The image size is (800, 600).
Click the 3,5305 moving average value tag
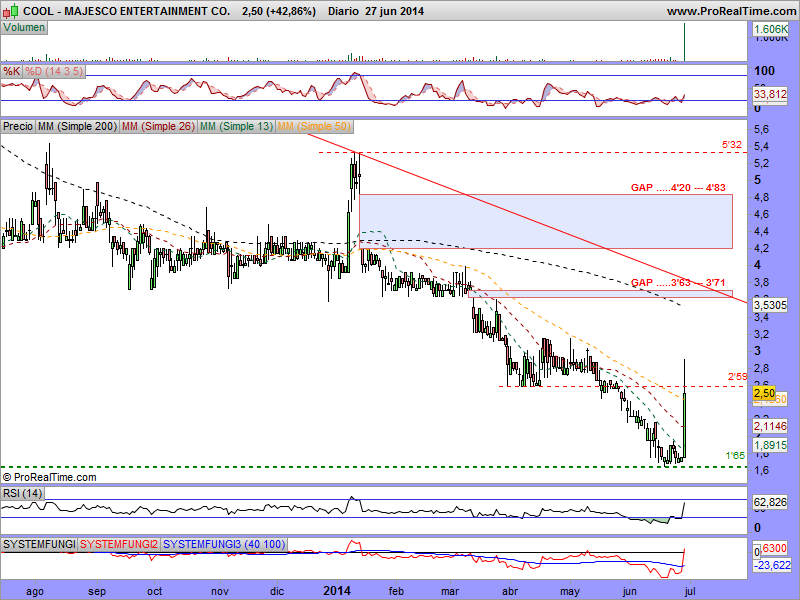coord(770,305)
